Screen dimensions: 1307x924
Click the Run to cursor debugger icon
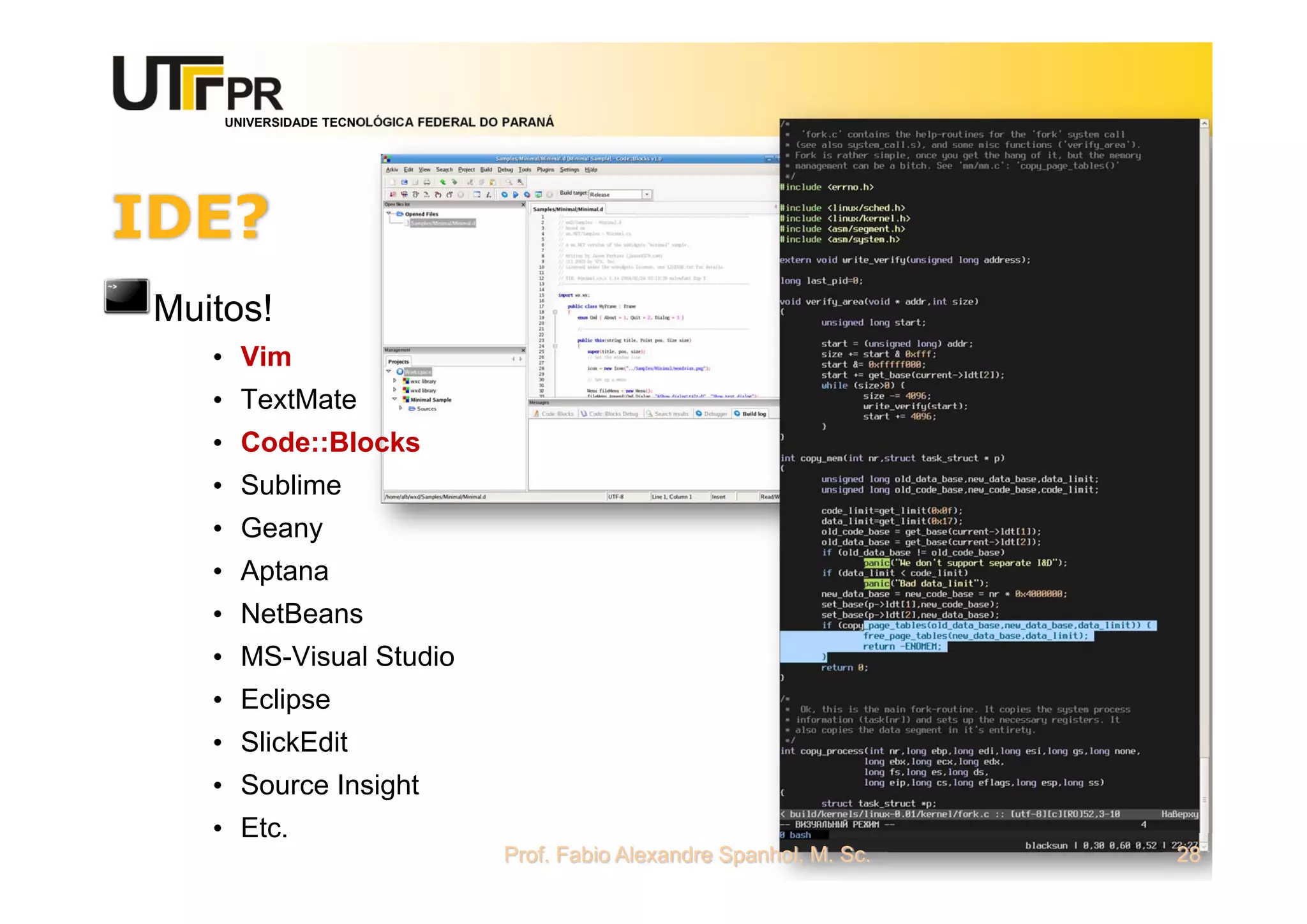tap(404, 195)
